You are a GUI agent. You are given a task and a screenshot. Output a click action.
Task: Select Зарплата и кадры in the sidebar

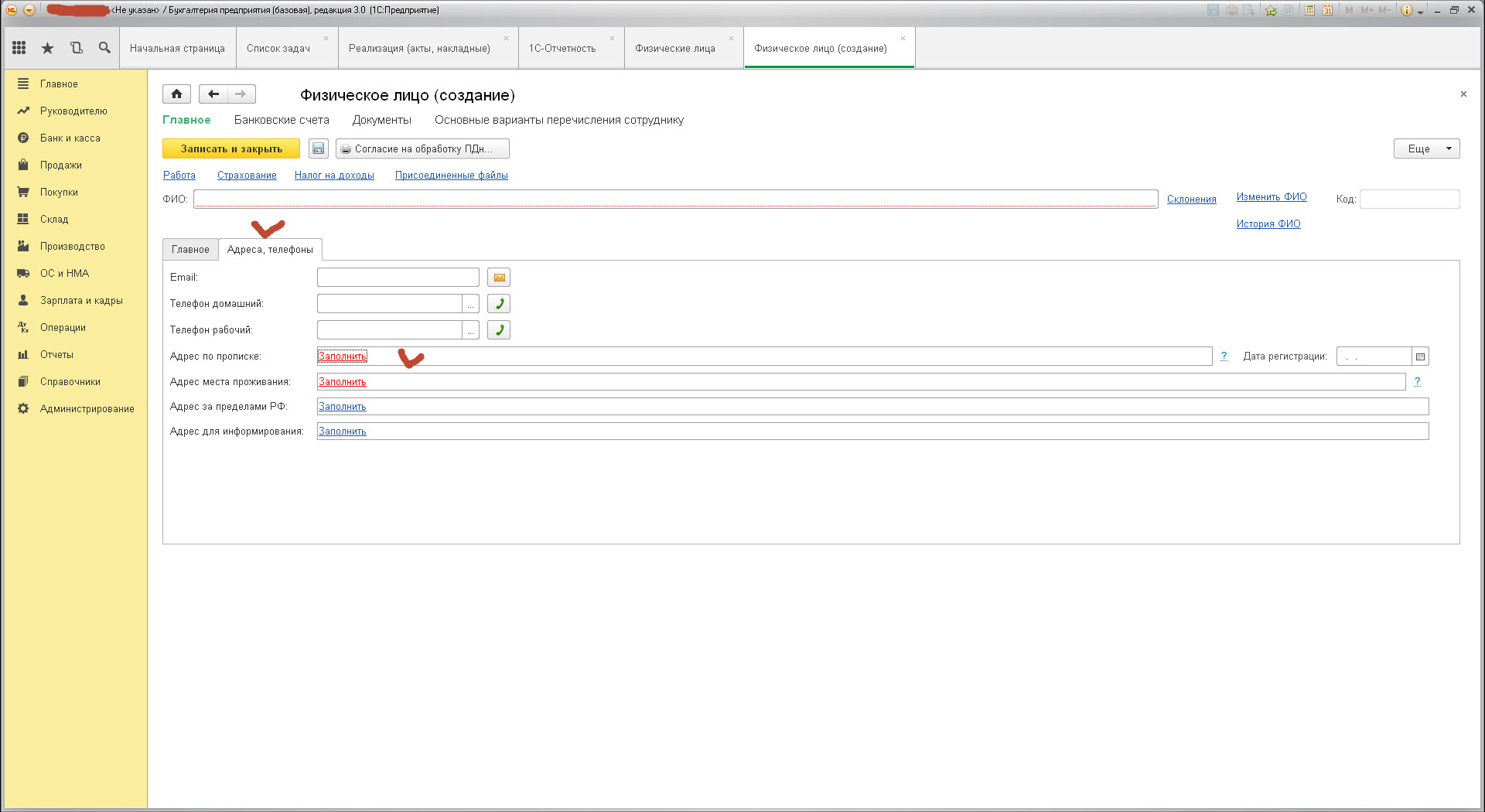click(x=81, y=301)
